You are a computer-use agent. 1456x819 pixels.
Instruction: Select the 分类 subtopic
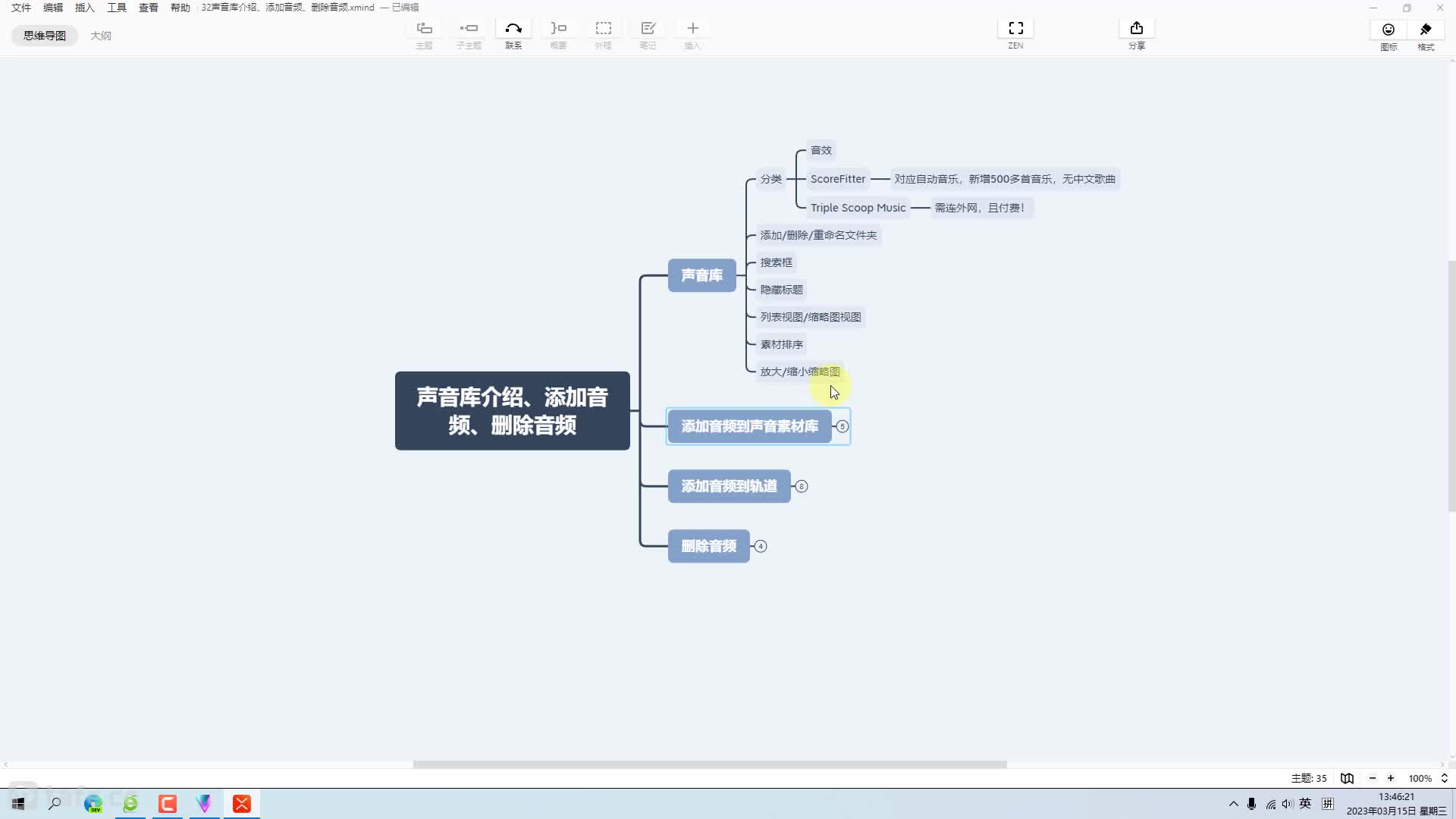click(771, 179)
